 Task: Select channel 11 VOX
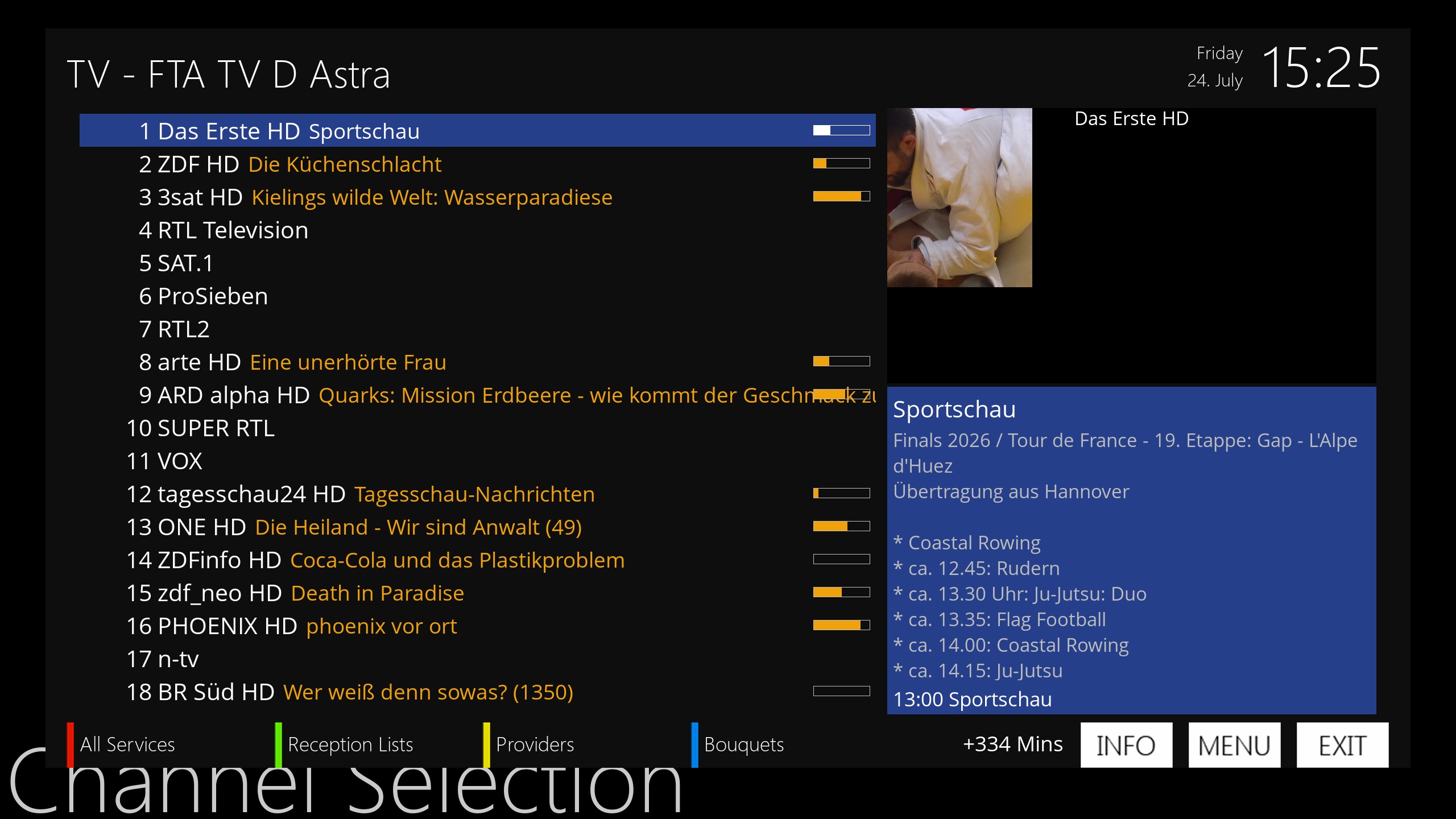point(477,461)
